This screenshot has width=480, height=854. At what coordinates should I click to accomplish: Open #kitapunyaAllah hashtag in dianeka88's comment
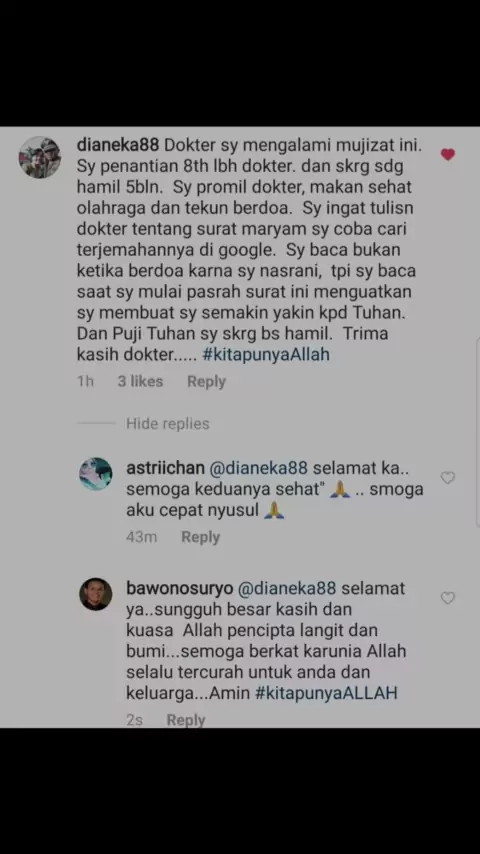pos(266,355)
